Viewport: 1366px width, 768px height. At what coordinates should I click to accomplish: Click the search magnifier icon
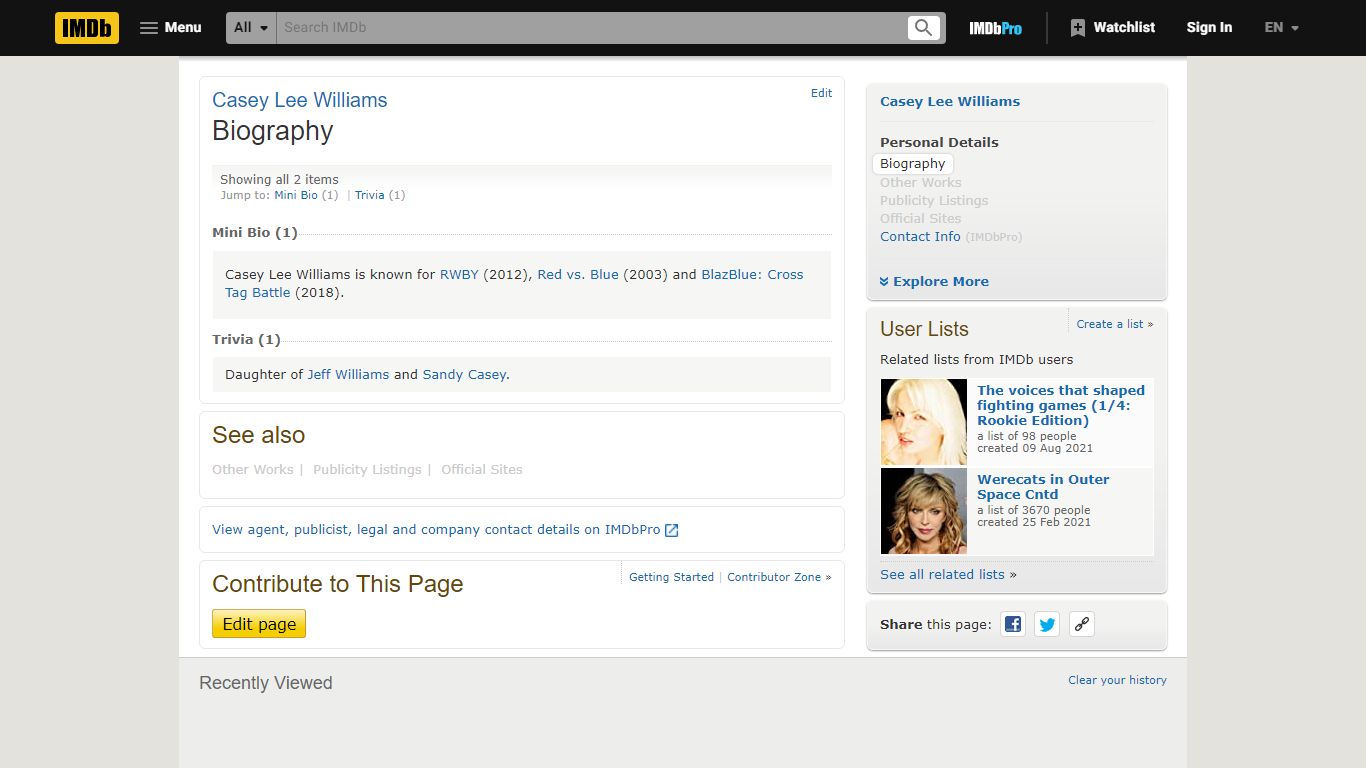click(924, 28)
